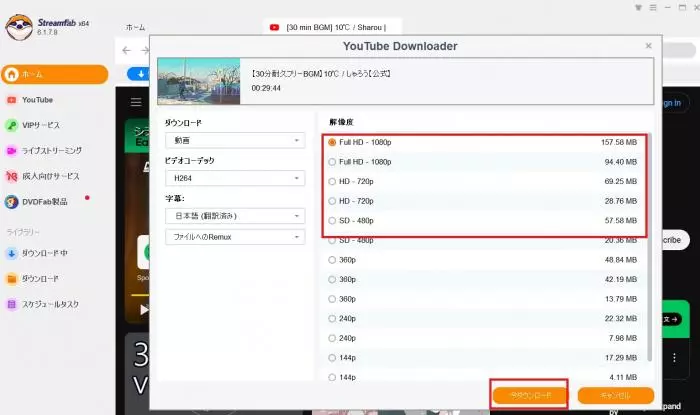Click the orange キャンセル button
700x415 pixels.
pos(616,395)
